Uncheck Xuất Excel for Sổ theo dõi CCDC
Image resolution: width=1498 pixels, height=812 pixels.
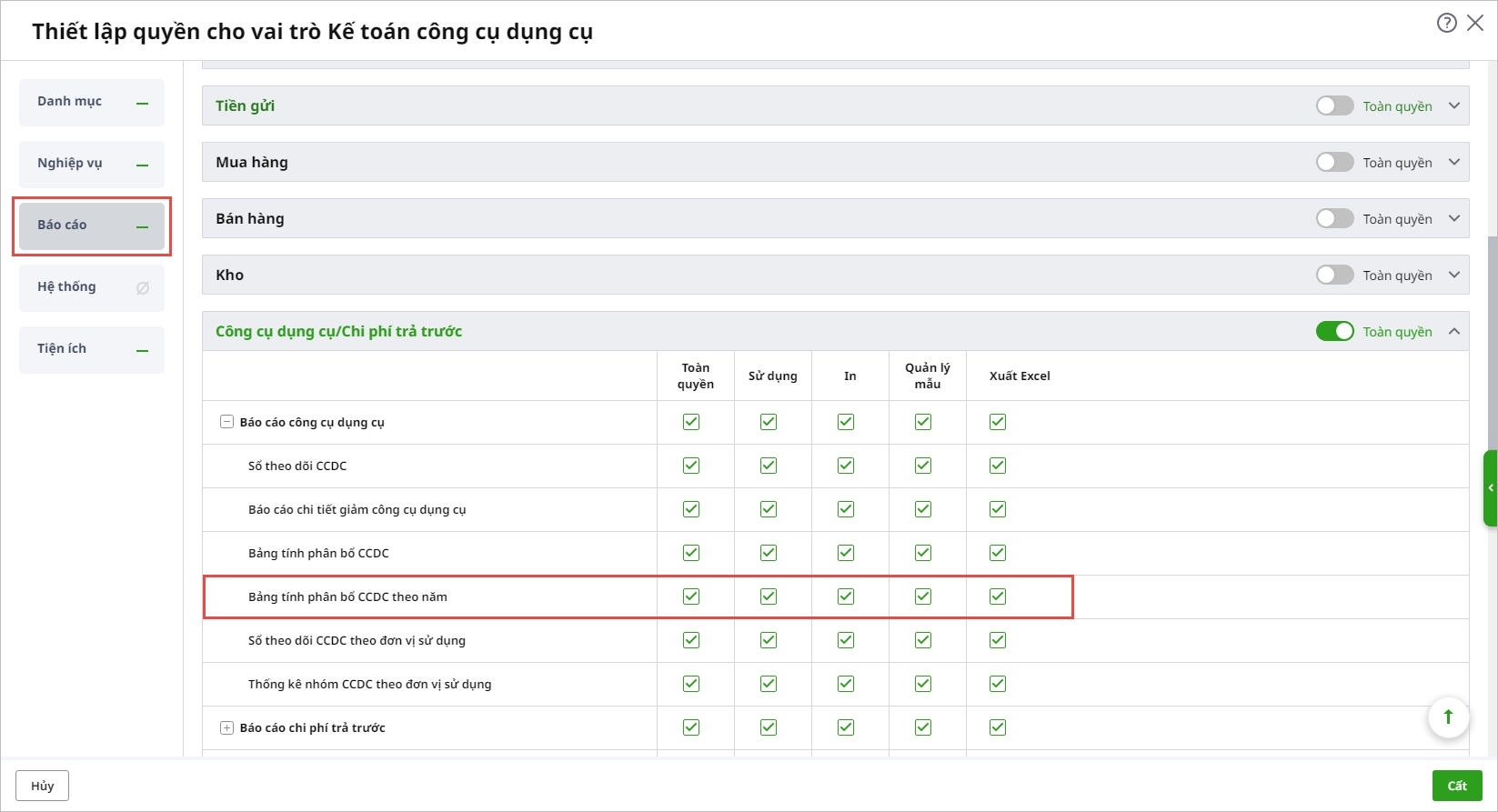pyautogui.click(x=998, y=466)
